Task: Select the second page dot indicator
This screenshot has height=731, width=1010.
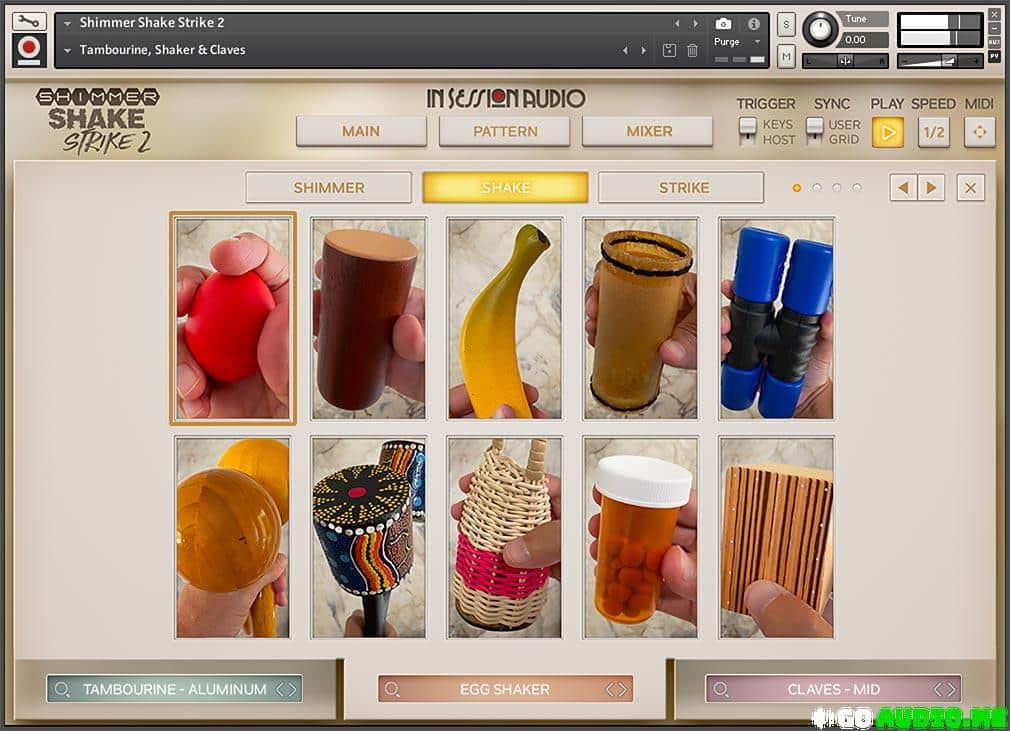Action: pos(817,188)
